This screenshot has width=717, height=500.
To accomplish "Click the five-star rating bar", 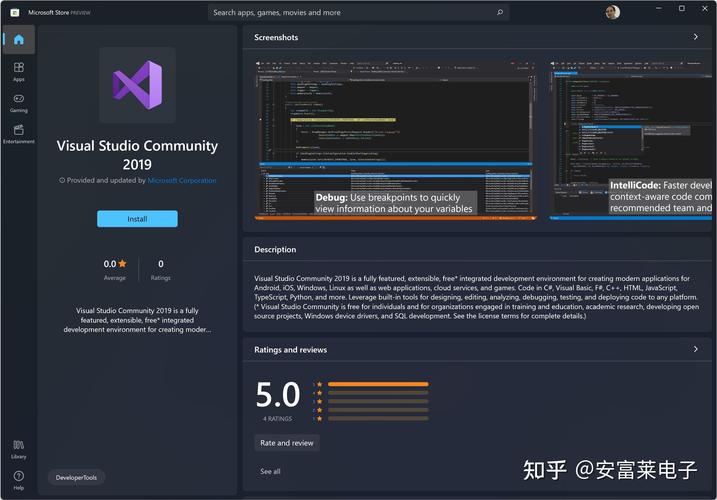I will click(378, 384).
